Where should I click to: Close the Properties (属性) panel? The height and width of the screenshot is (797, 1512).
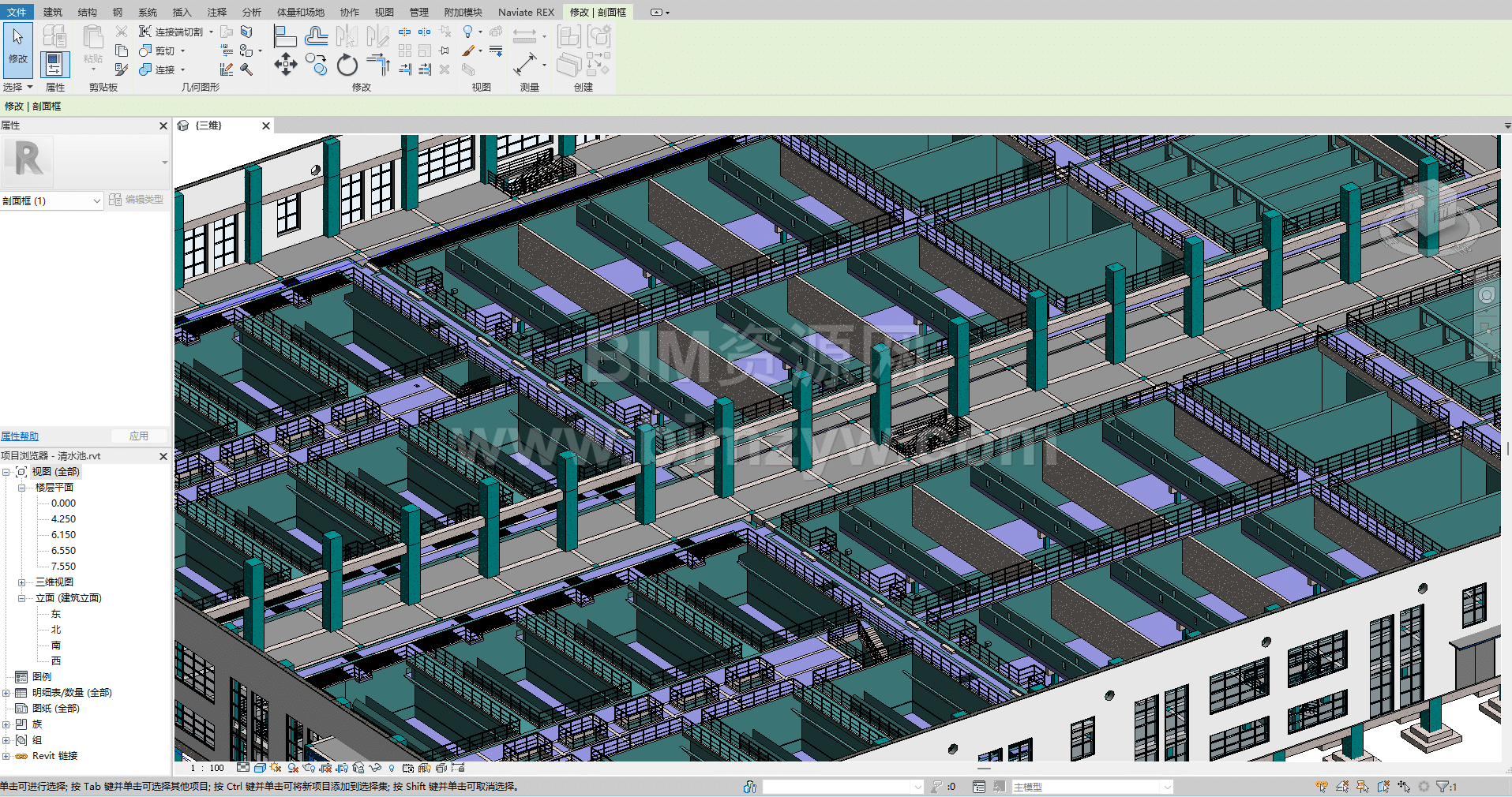[163, 125]
